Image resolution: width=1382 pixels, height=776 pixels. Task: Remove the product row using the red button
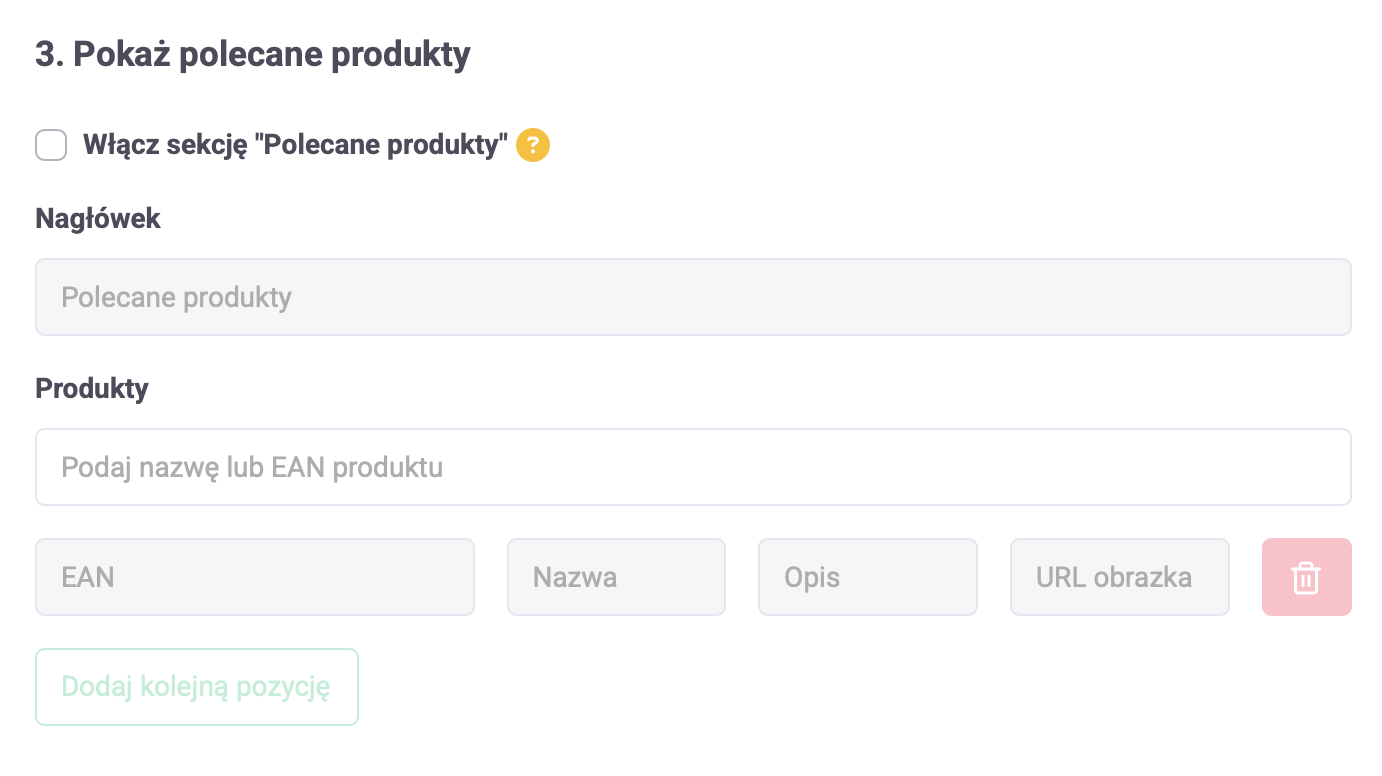click(x=1306, y=577)
